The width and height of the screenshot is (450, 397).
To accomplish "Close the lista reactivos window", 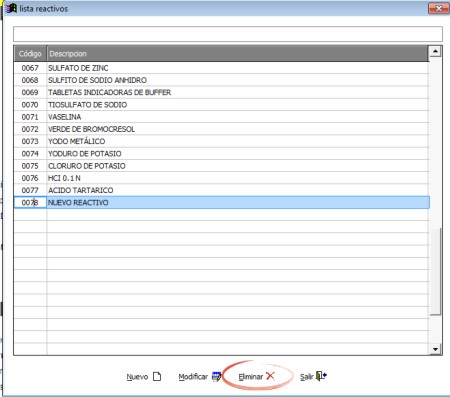I will pyautogui.click(x=438, y=8).
